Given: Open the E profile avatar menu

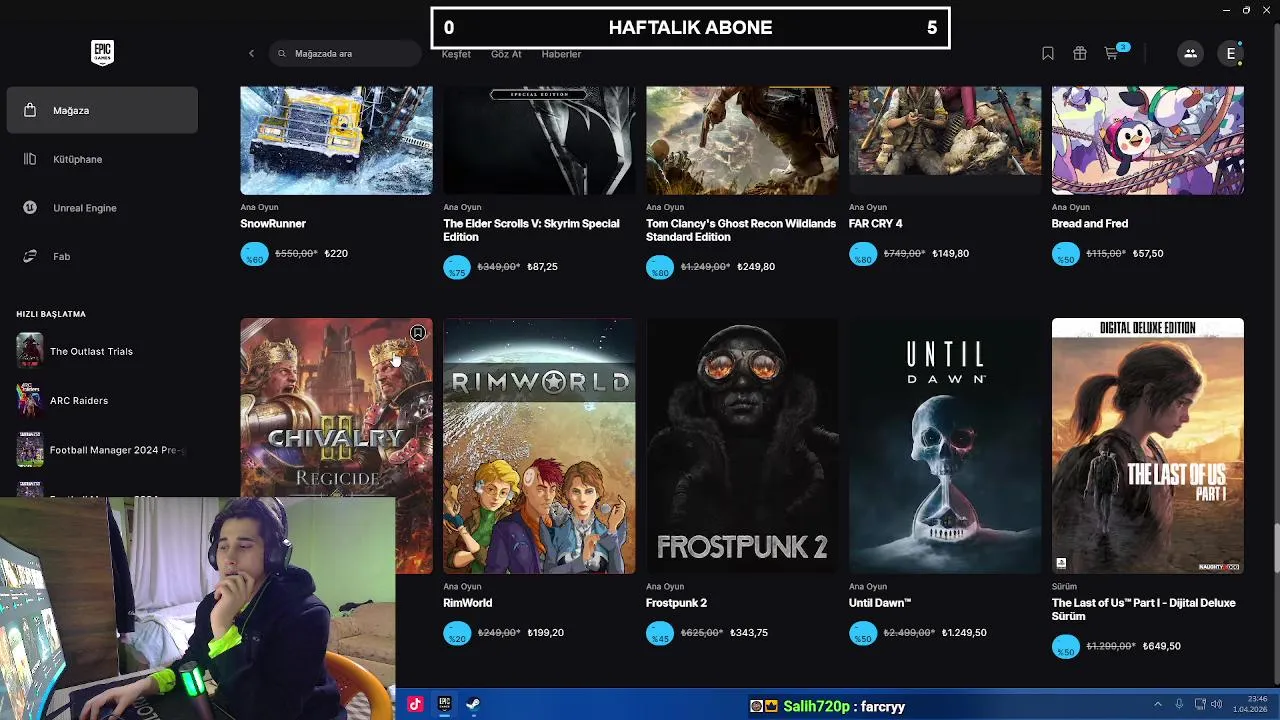Looking at the screenshot, I should coord(1231,53).
